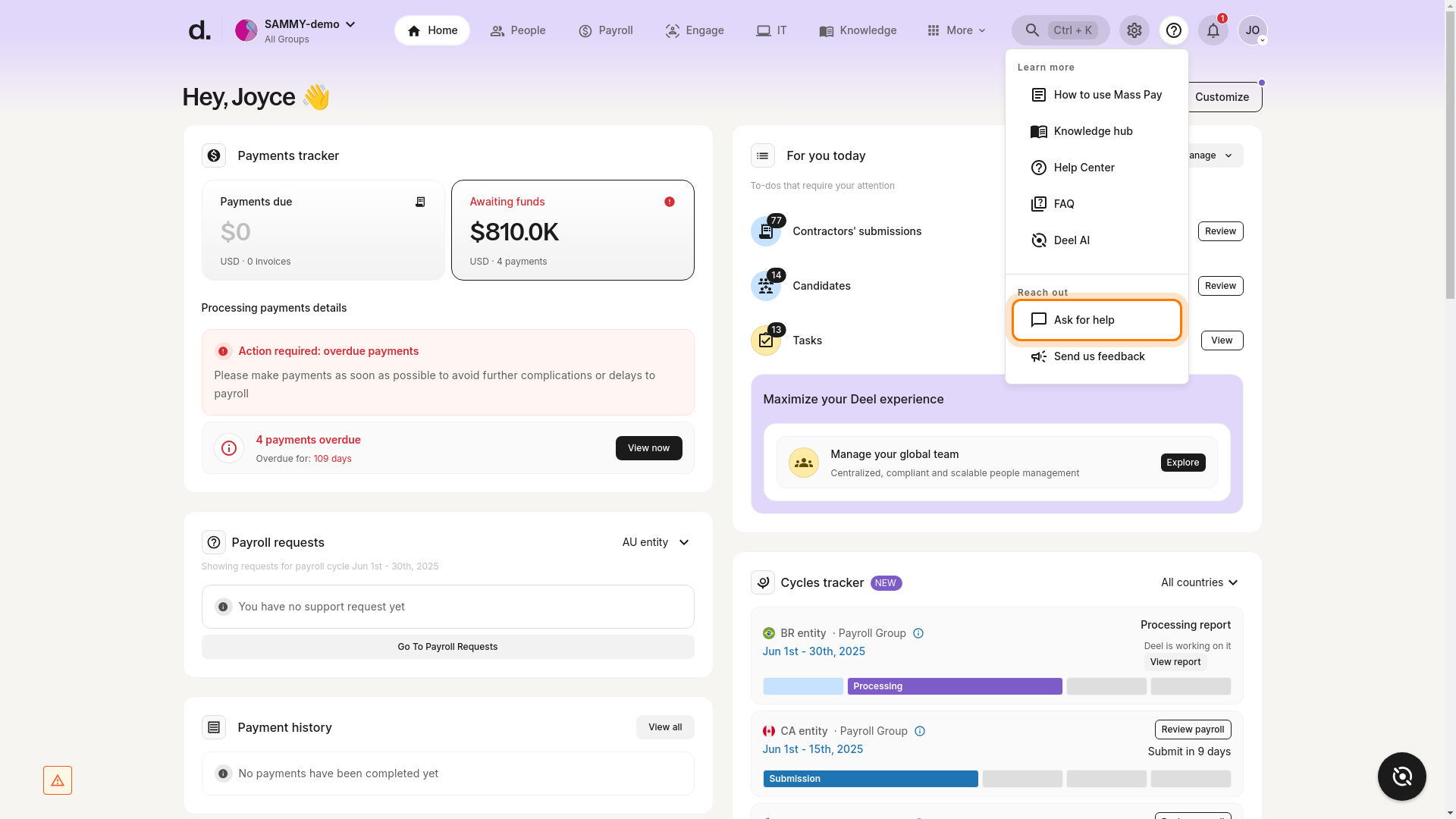Click the purple Processing progress segment
1456x819 pixels.
(955, 686)
